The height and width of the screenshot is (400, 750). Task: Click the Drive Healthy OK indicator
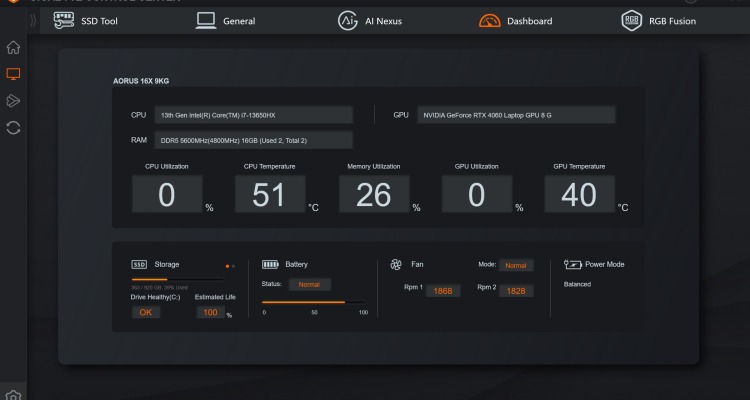click(x=146, y=312)
